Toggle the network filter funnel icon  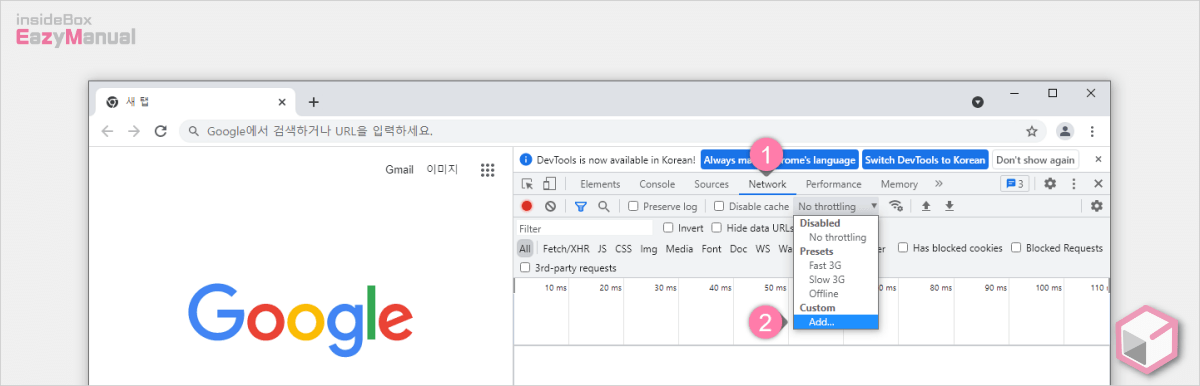point(581,206)
